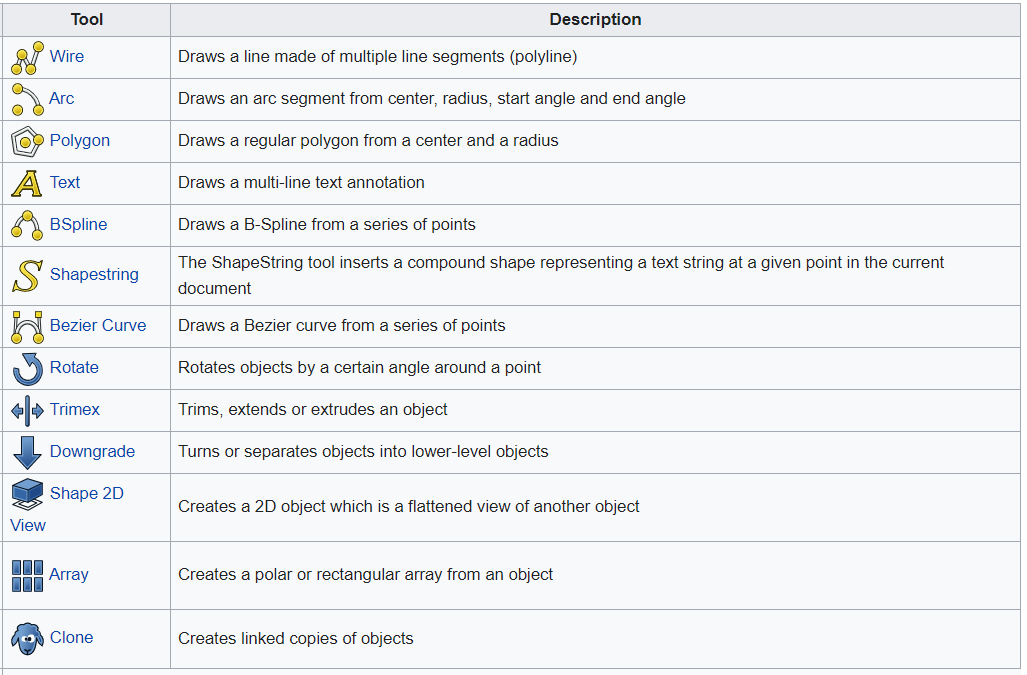Click the Arc tool icon
The image size is (1027, 675).
[27, 99]
